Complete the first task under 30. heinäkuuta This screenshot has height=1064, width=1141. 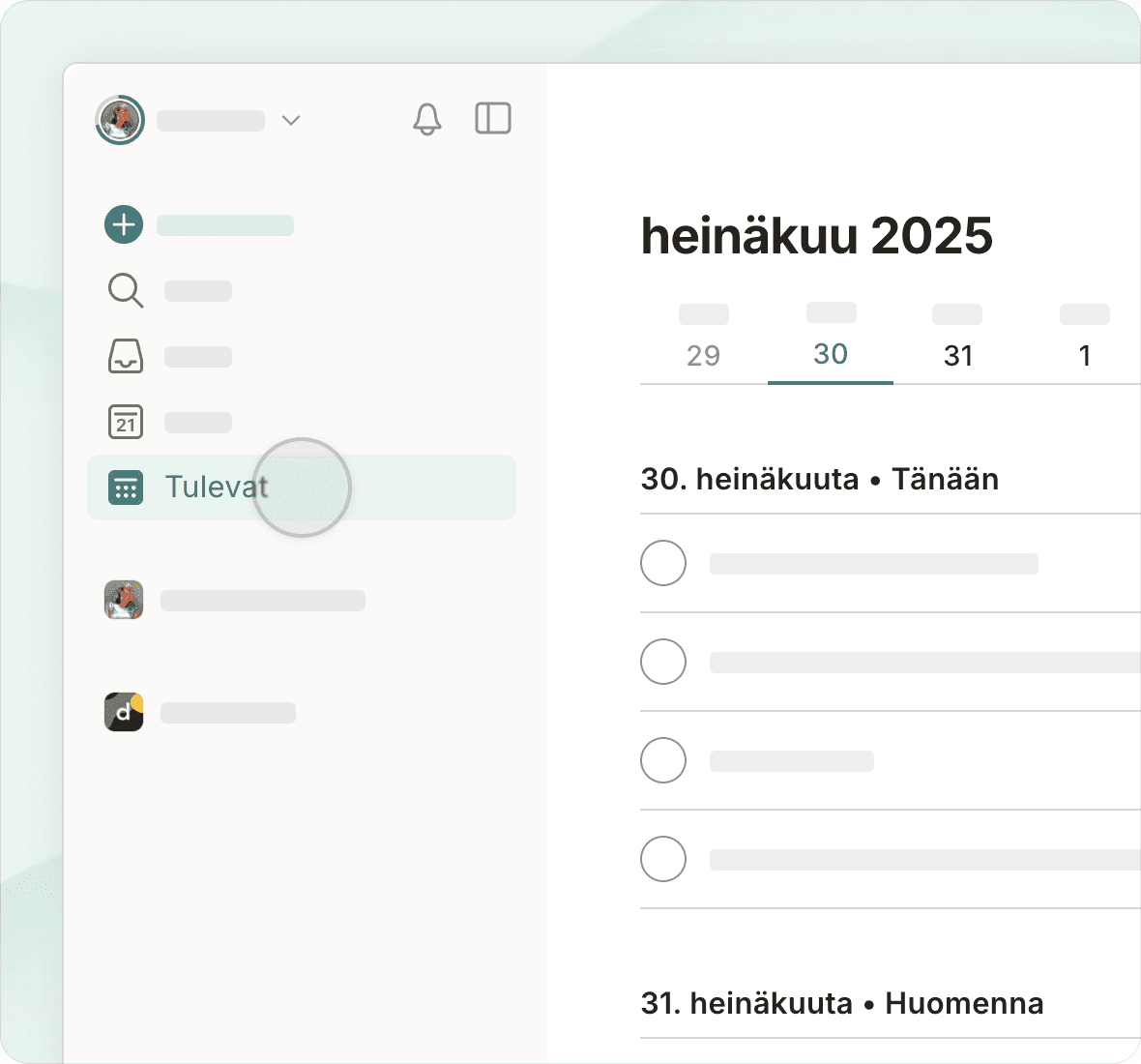(663, 563)
